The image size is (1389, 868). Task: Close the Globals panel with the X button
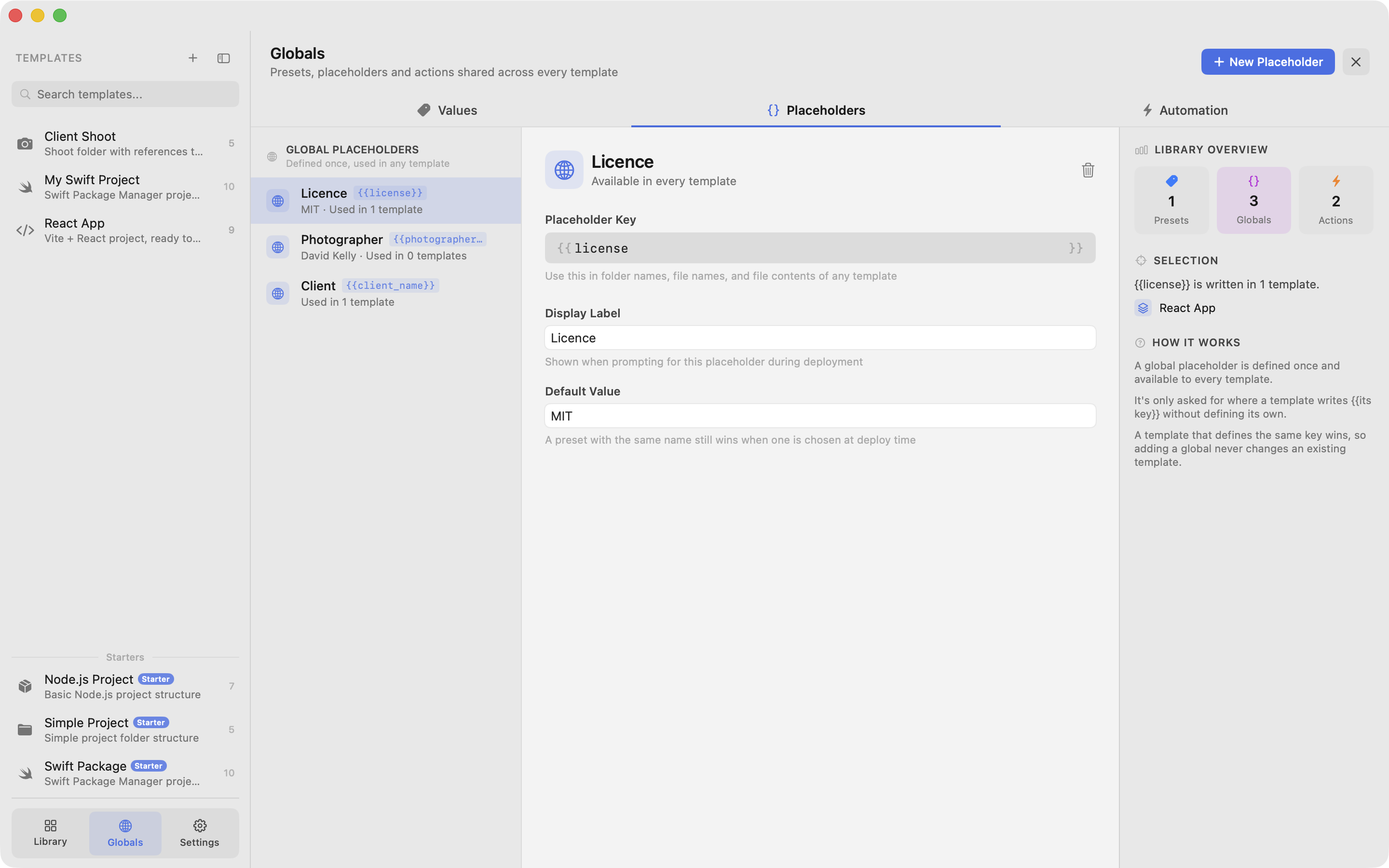coord(1356,62)
